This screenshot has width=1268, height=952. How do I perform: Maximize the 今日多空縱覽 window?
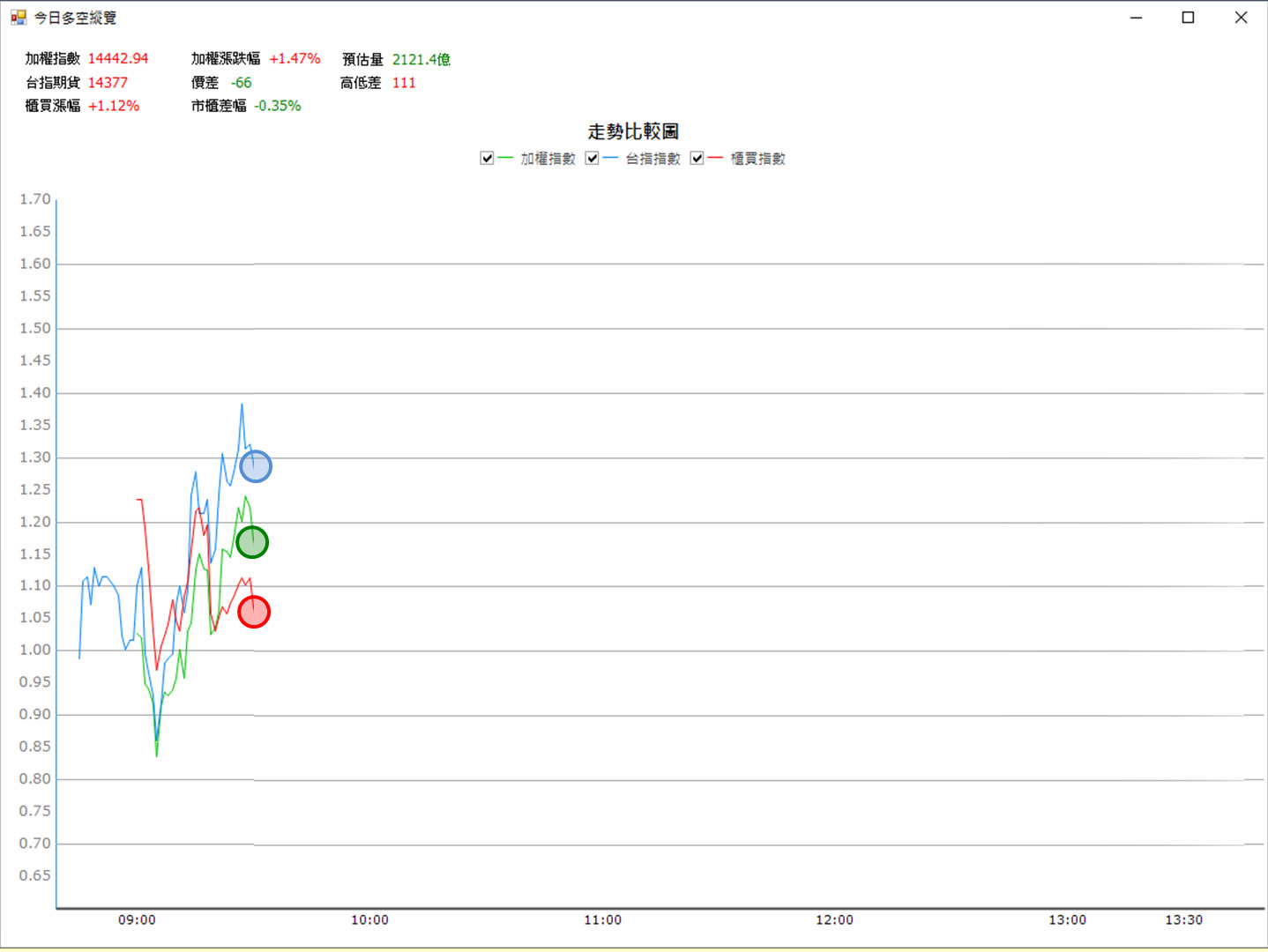click(x=1188, y=18)
